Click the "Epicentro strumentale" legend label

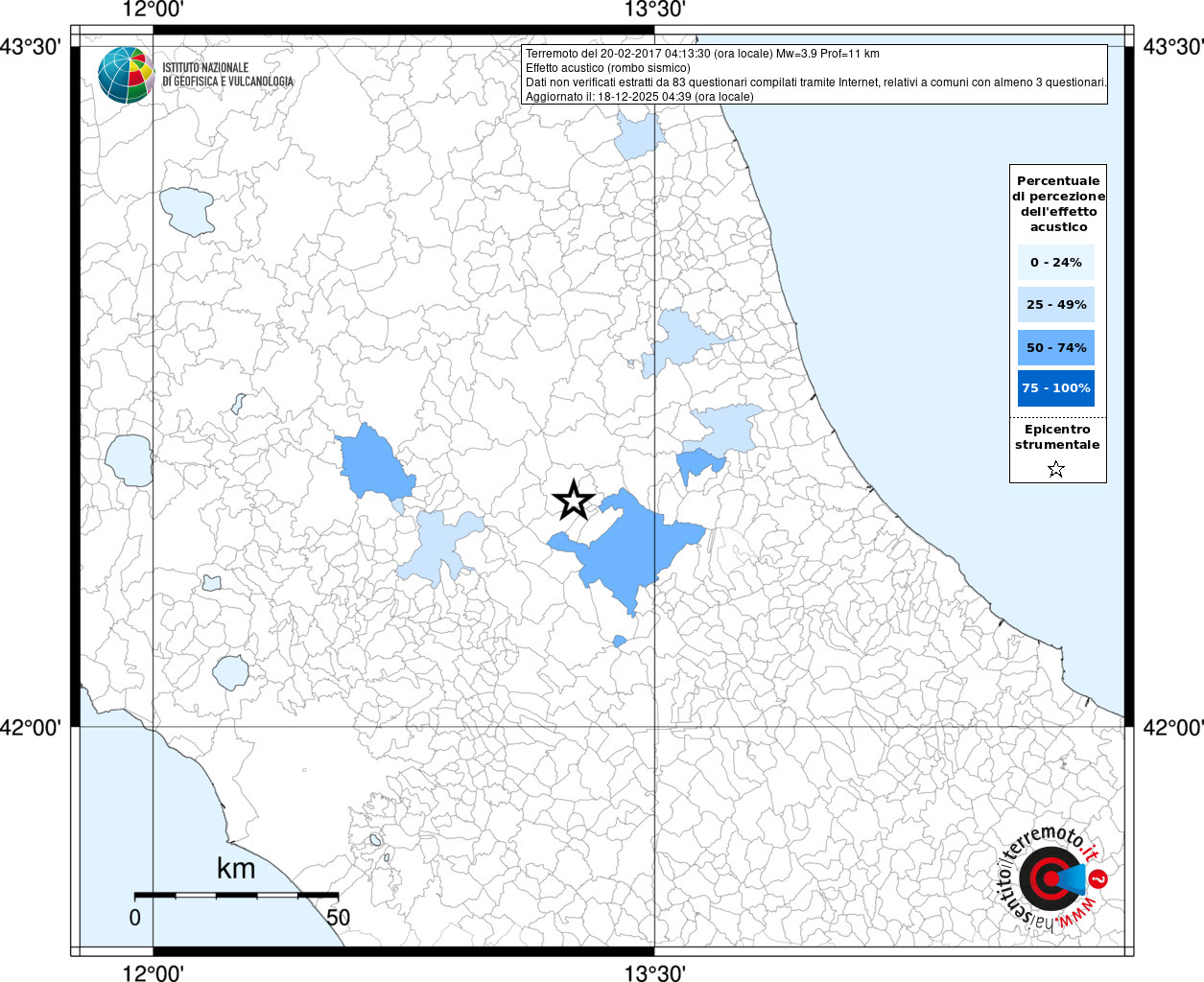pos(1057,437)
